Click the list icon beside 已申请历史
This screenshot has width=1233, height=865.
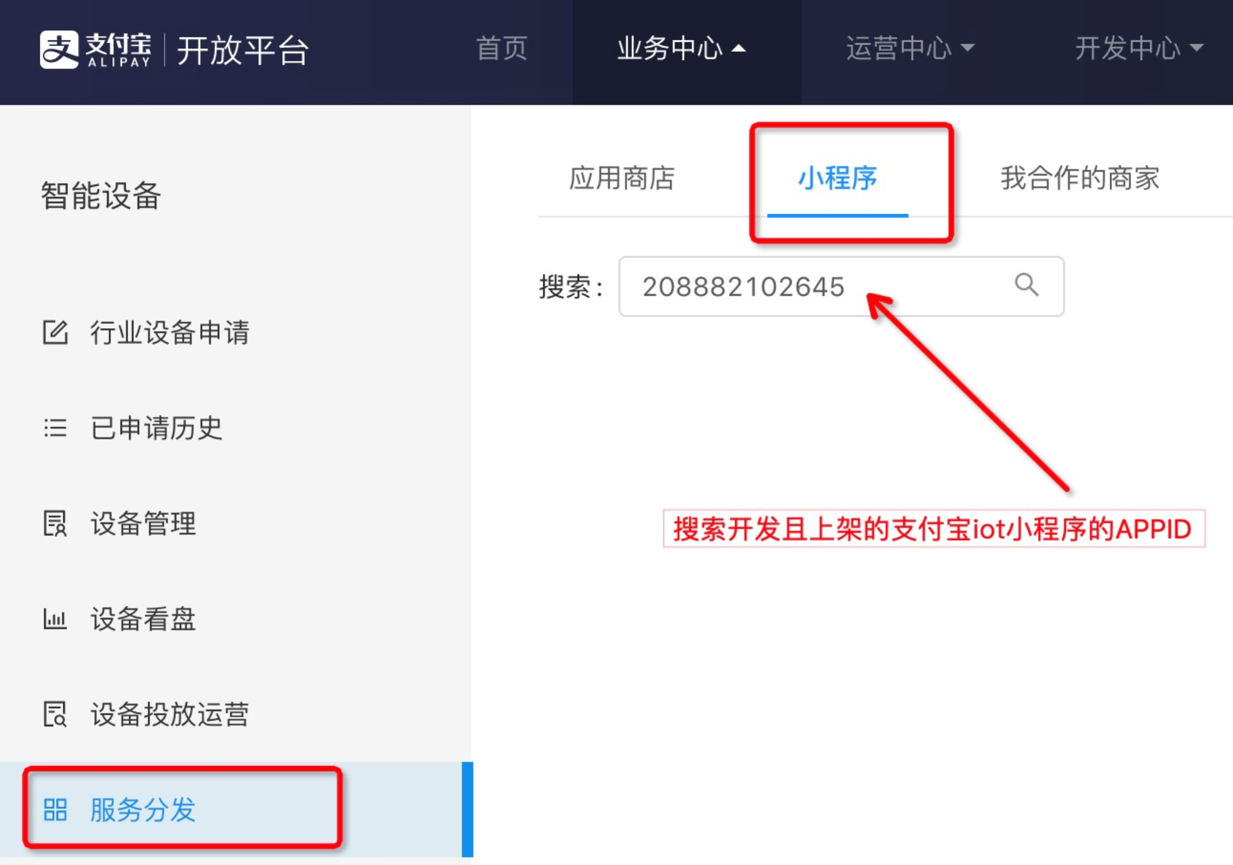pos(55,428)
